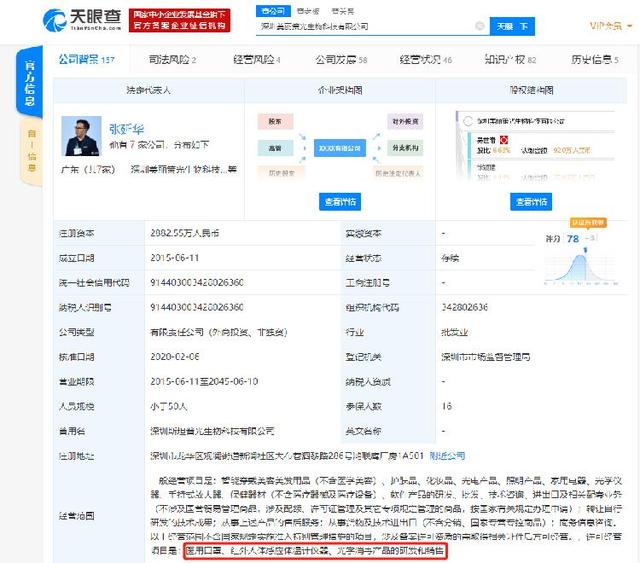Click the 法定代表人 section header

[x=148, y=90]
